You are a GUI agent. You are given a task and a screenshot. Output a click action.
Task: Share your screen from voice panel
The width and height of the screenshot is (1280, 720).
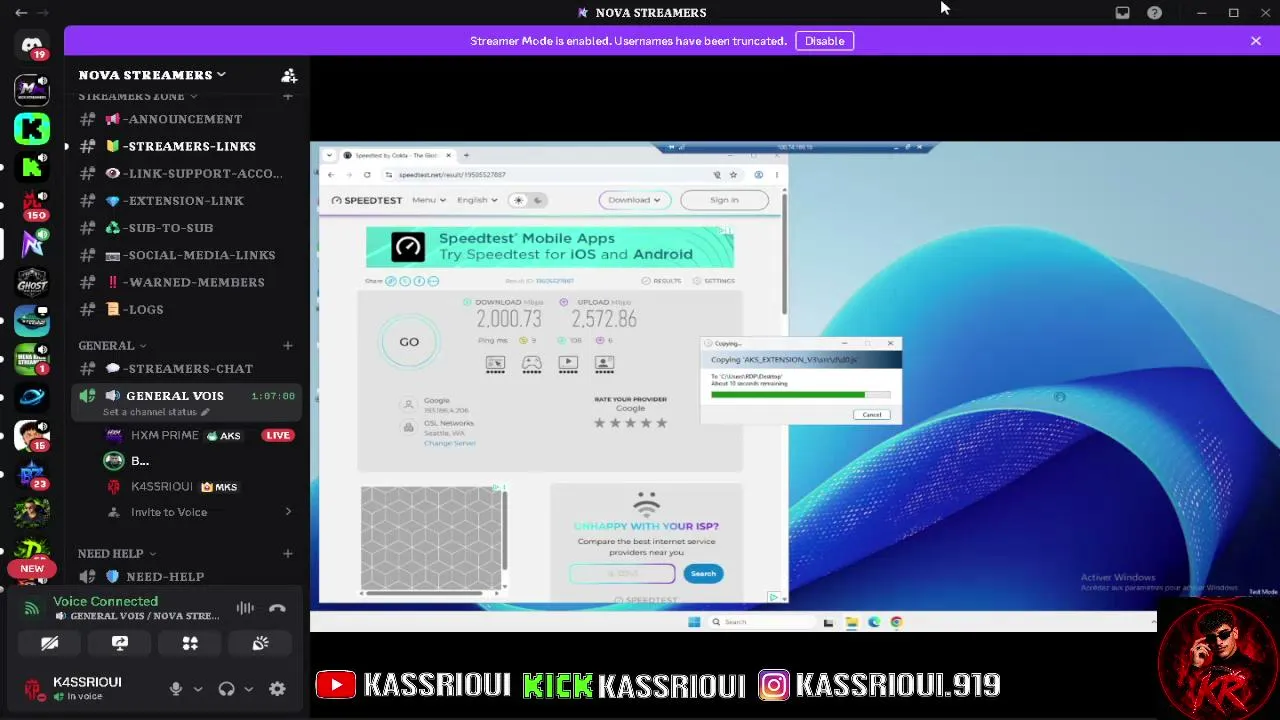click(x=120, y=643)
